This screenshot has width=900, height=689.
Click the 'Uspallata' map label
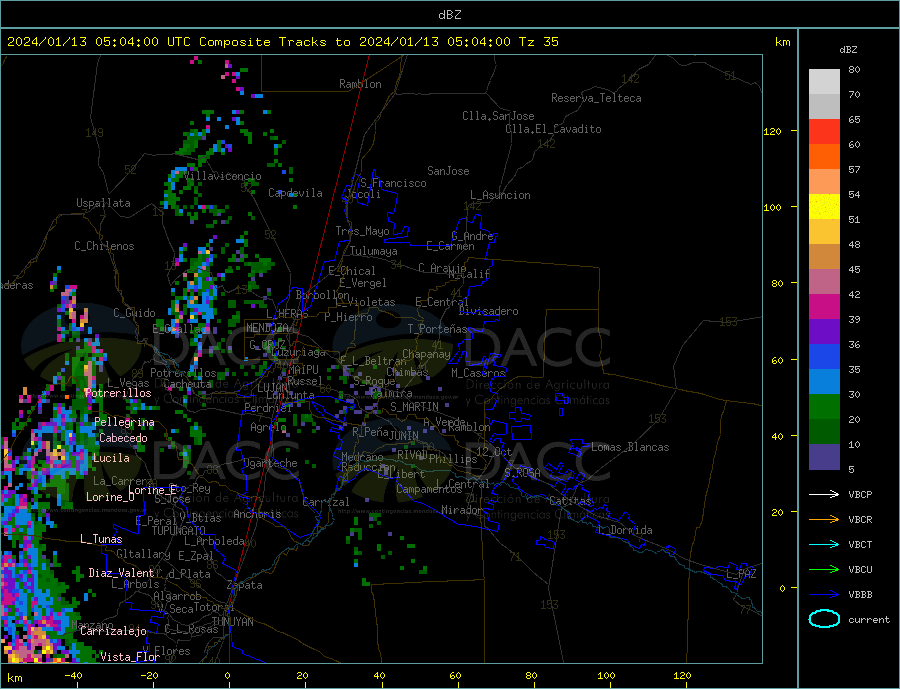coord(103,203)
